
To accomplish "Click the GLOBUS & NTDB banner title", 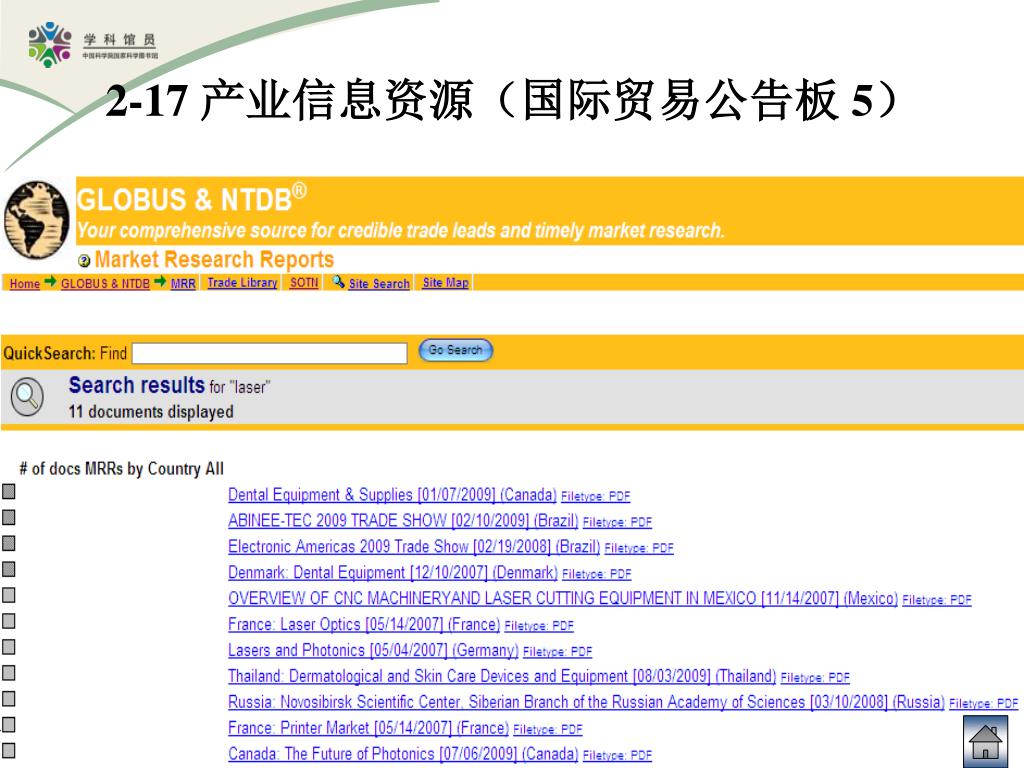I will pyautogui.click(x=191, y=199).
